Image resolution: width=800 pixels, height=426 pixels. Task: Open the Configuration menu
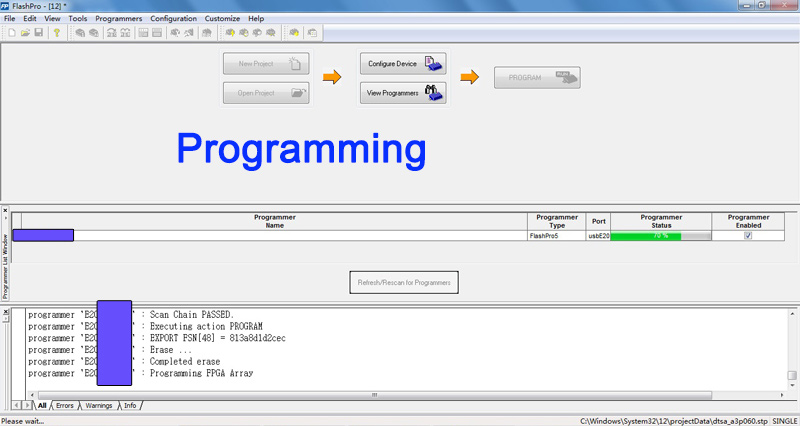point(173,18)
